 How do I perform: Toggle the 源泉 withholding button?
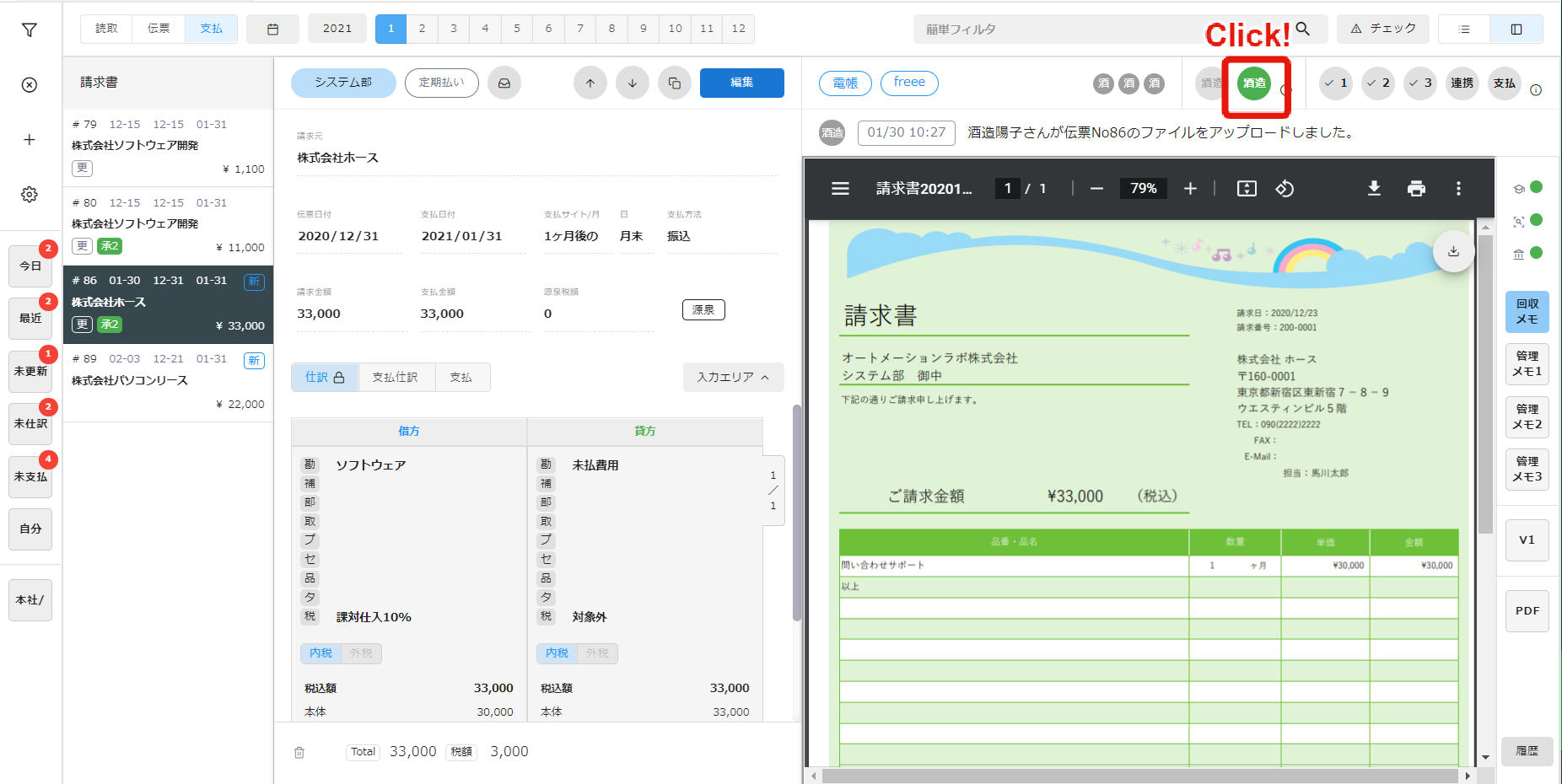(703, 310)
